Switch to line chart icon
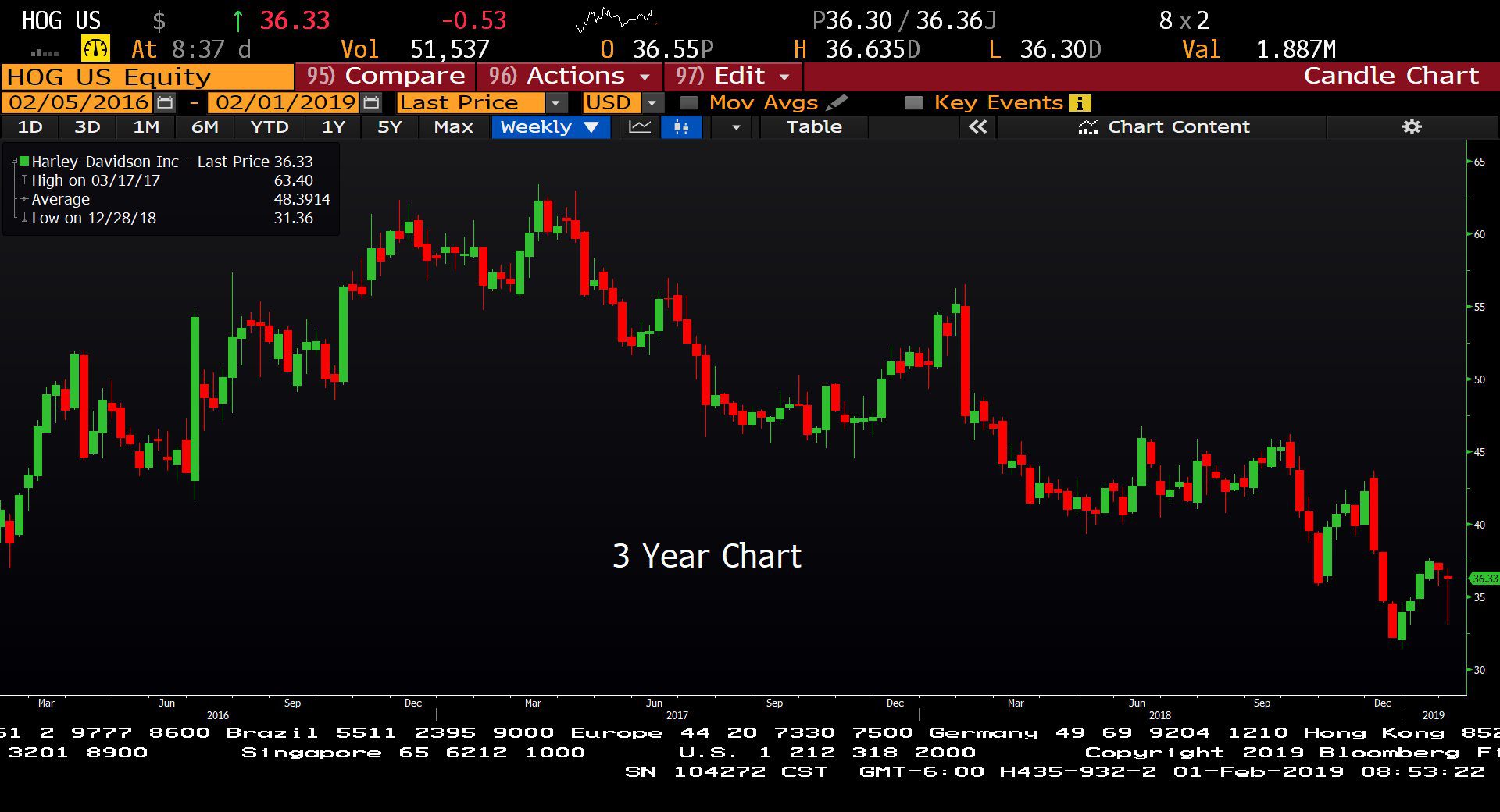Image resolution: width=1500 pixels, height=812 pixels. [x=640, y=126]
